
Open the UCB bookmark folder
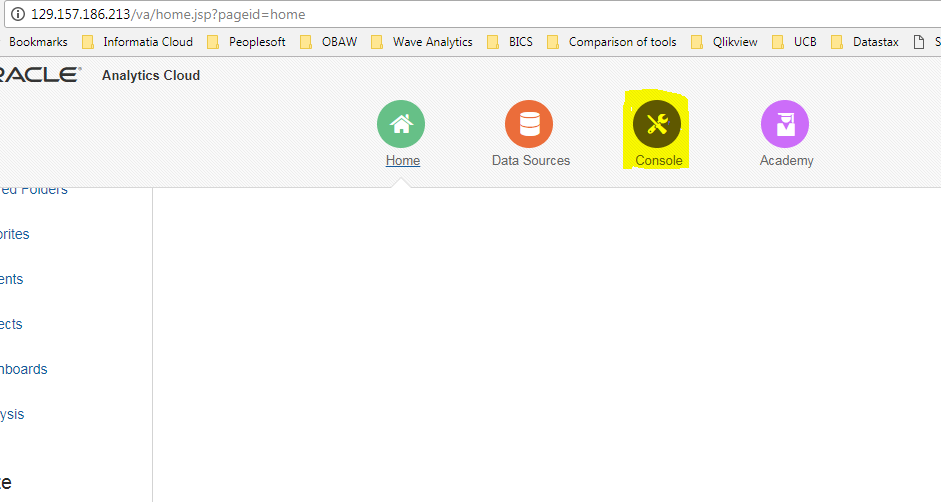795,42
